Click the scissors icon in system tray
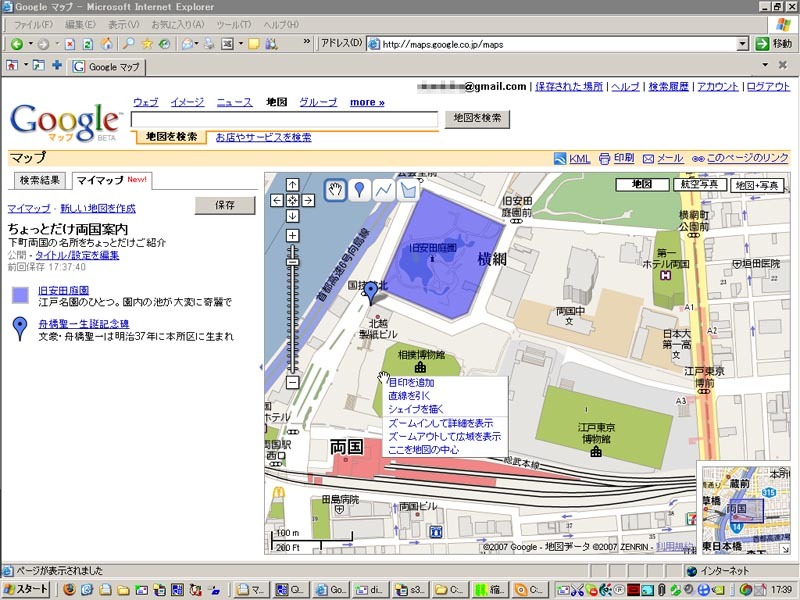Screen dimensions: 800x600 point(577,590)
